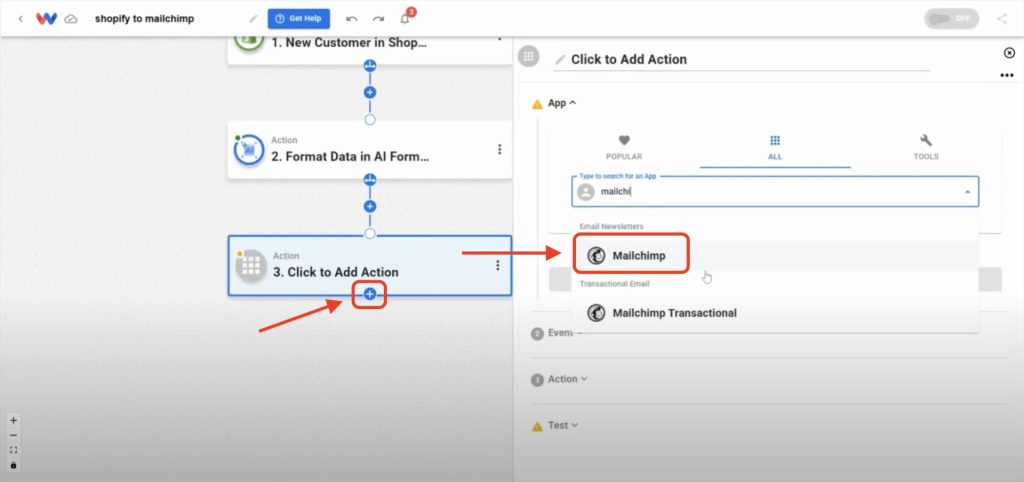Click the Get Help button
Screen dimensions: 1024x482
coord(298,18)
